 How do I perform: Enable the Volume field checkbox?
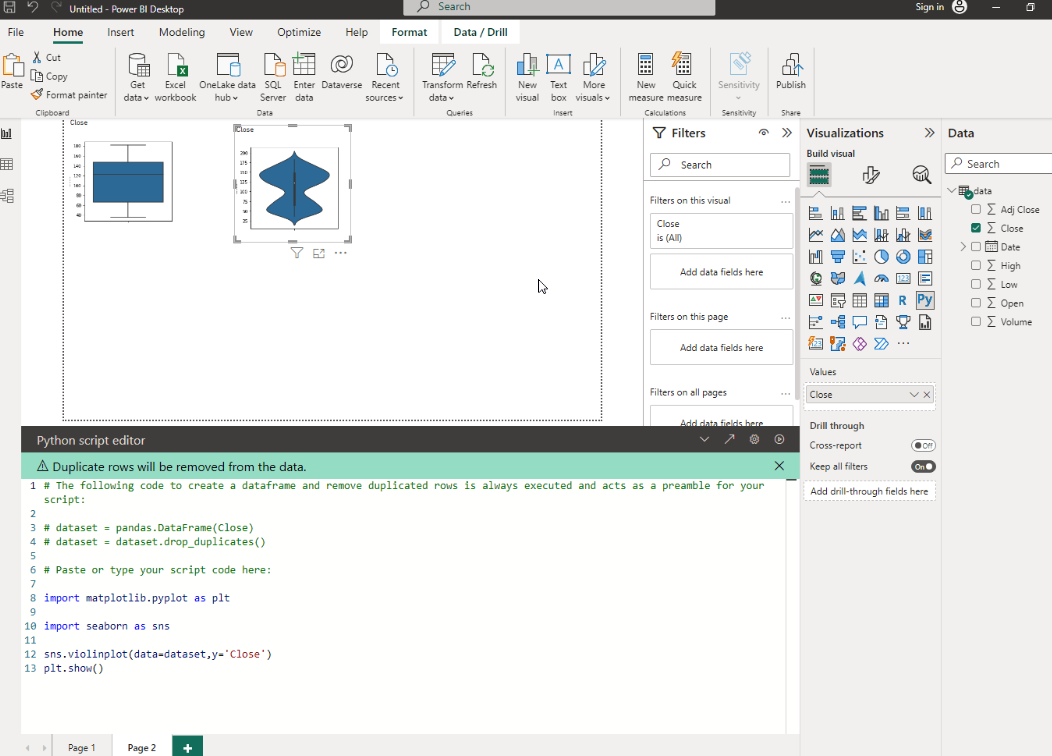(976, 322)
